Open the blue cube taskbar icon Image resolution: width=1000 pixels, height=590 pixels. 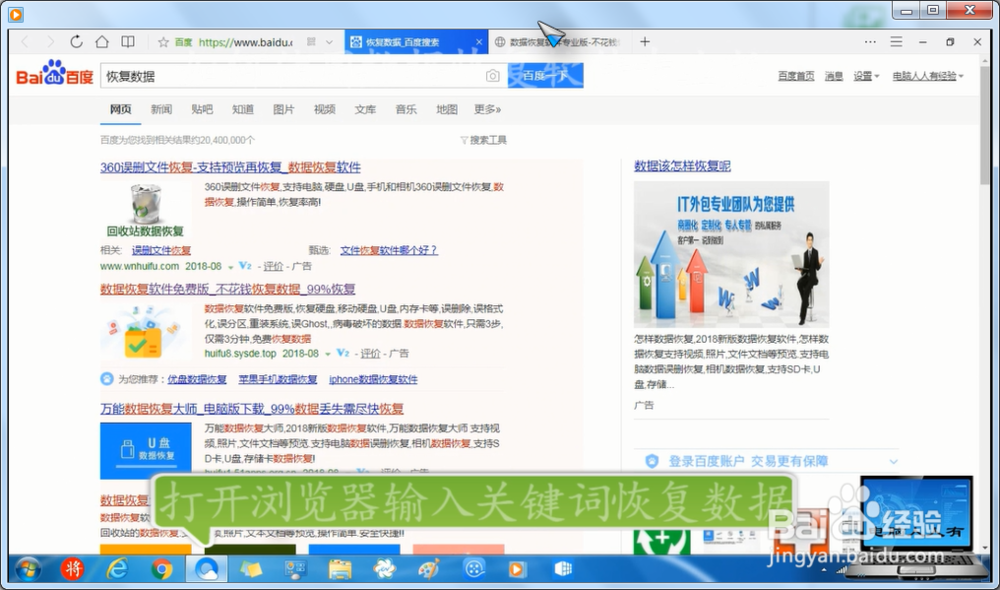563,569
